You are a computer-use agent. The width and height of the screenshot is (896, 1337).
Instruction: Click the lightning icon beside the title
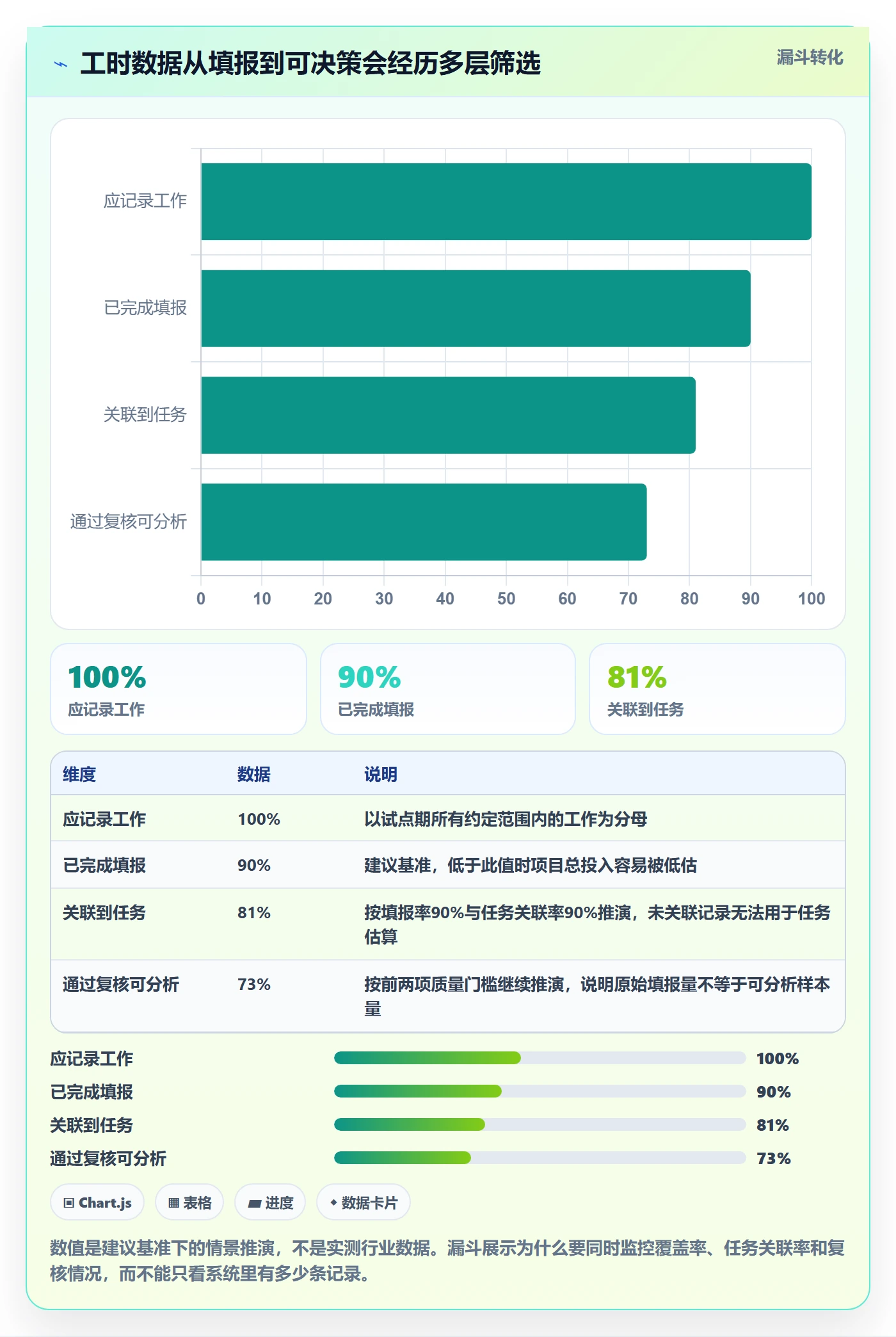(x=61, y=64)
